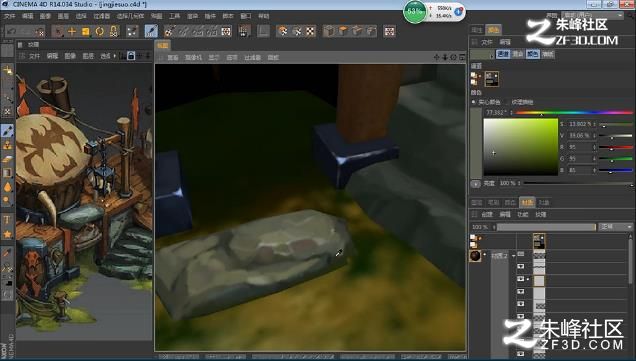Select the Eraser tool in left toolbox
636x361 pixels.
(7, 159)
